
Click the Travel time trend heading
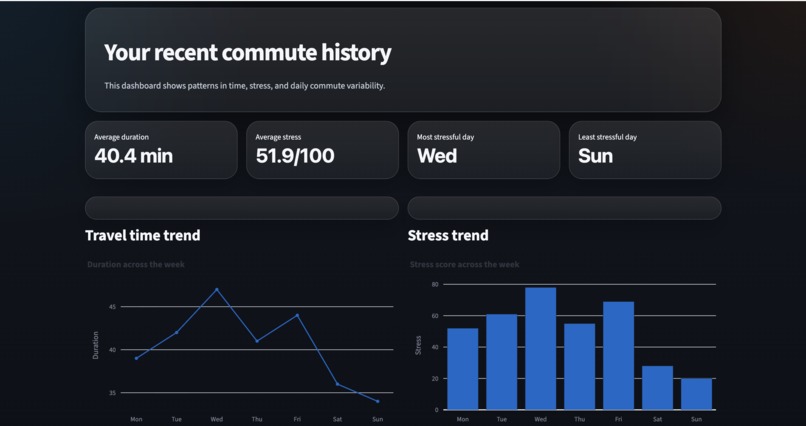(143, 235)
